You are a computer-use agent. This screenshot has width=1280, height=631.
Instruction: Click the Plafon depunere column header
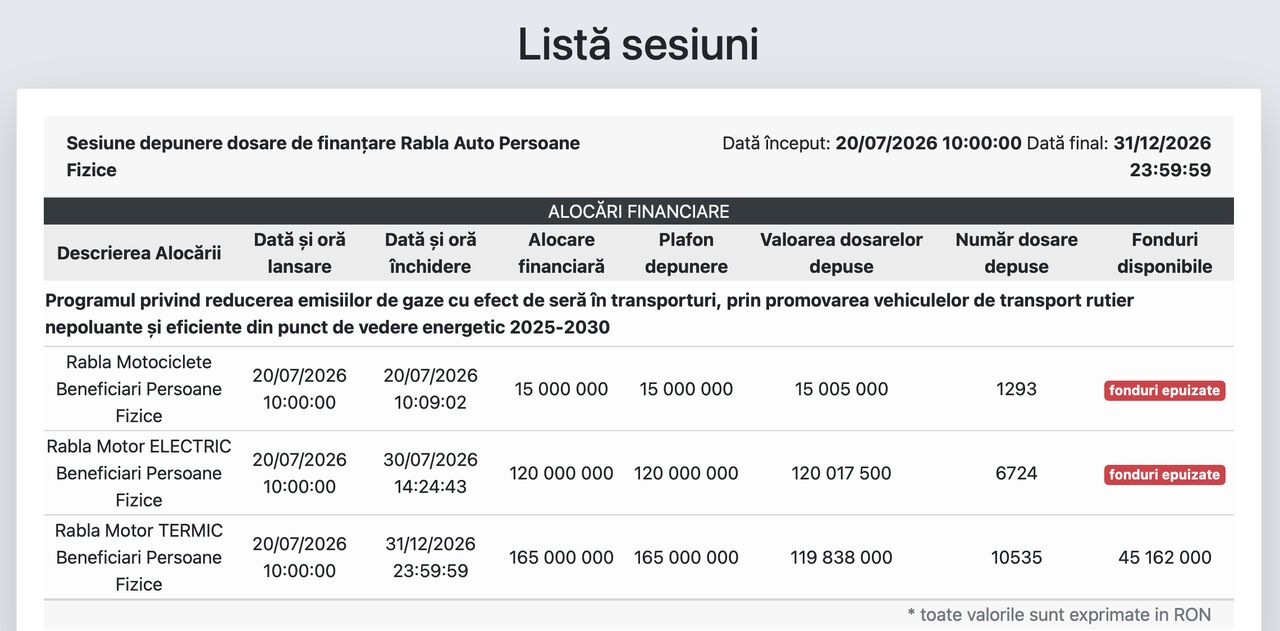(x=686, y=253)
